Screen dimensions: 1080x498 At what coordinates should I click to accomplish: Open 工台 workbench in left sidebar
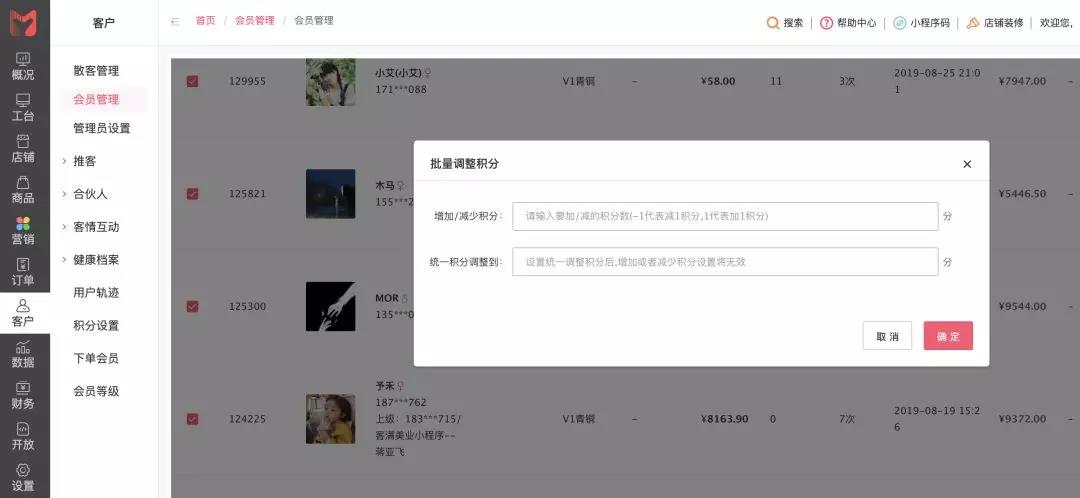click(23, 108)
